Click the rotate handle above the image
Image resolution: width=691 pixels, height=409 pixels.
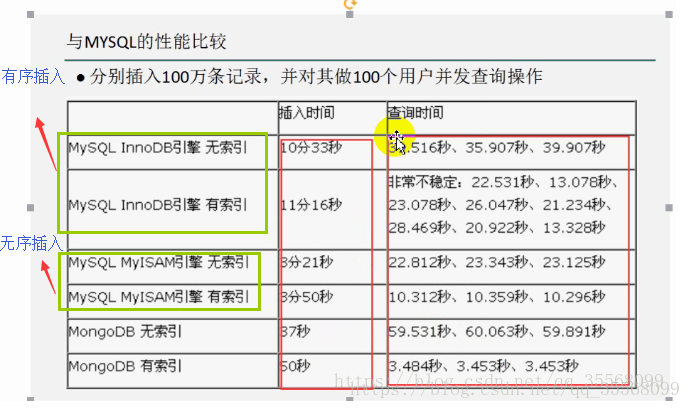pos(350,4)
